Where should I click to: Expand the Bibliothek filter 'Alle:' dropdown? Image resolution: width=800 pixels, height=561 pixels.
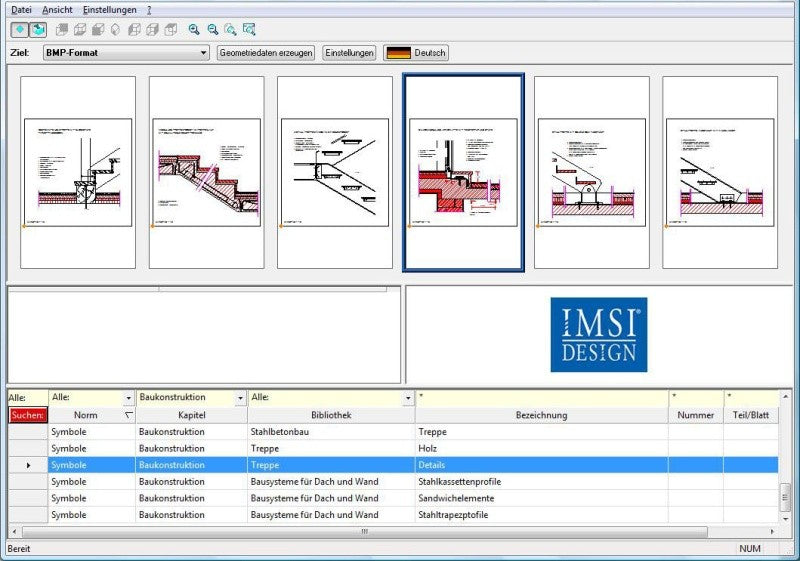[x=408, y=398]
